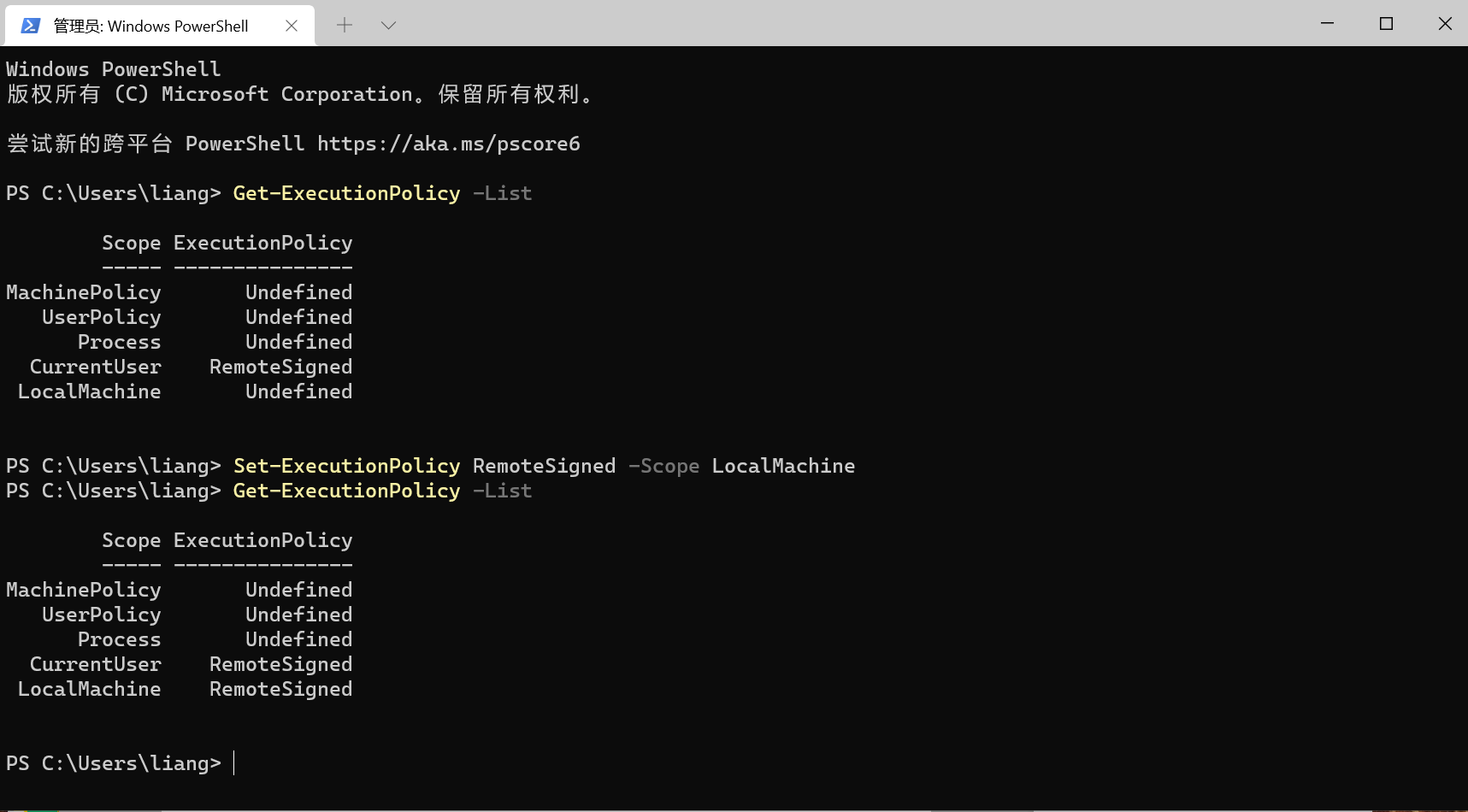Close the Windows Terminal window
The image size is (1468, 812).
[x=1445, y=24]
